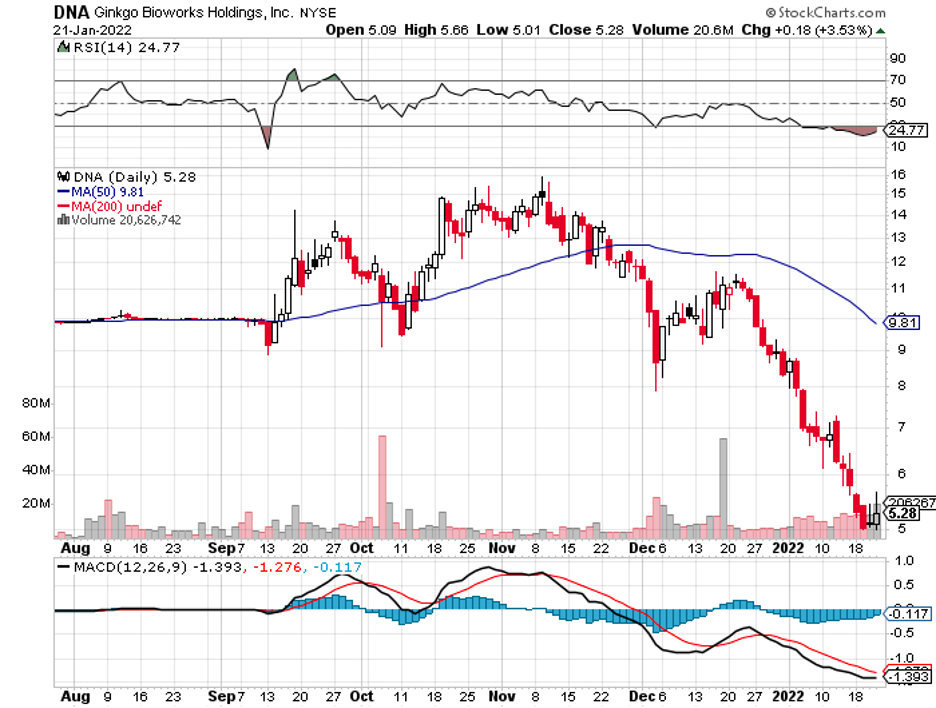Click the -1.393 MACD tag on right axis
Screen dimensions: 936x708
907,676
